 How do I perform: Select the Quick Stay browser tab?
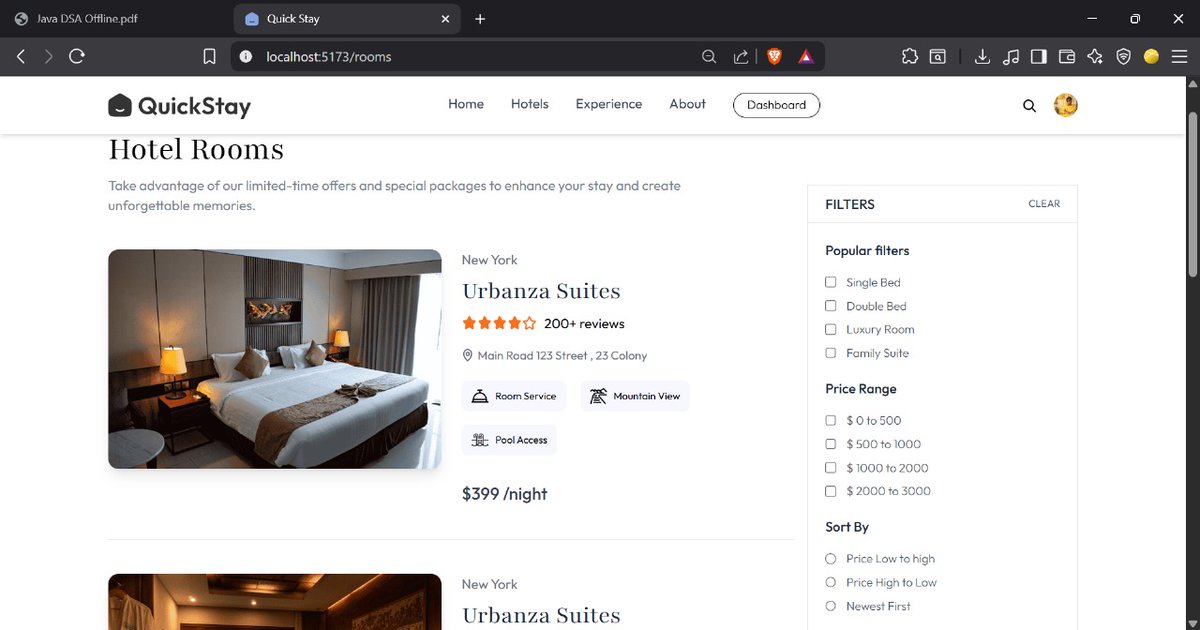point(347,19)
